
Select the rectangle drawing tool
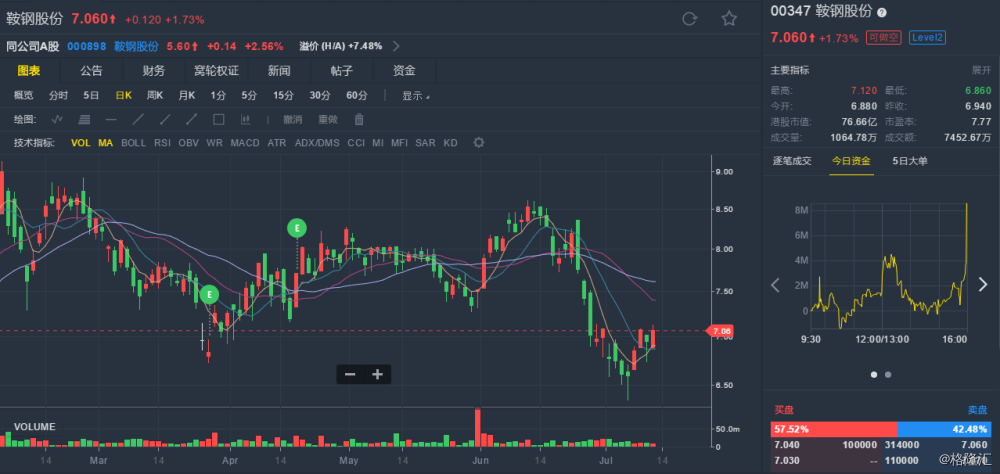click(218, 119)
